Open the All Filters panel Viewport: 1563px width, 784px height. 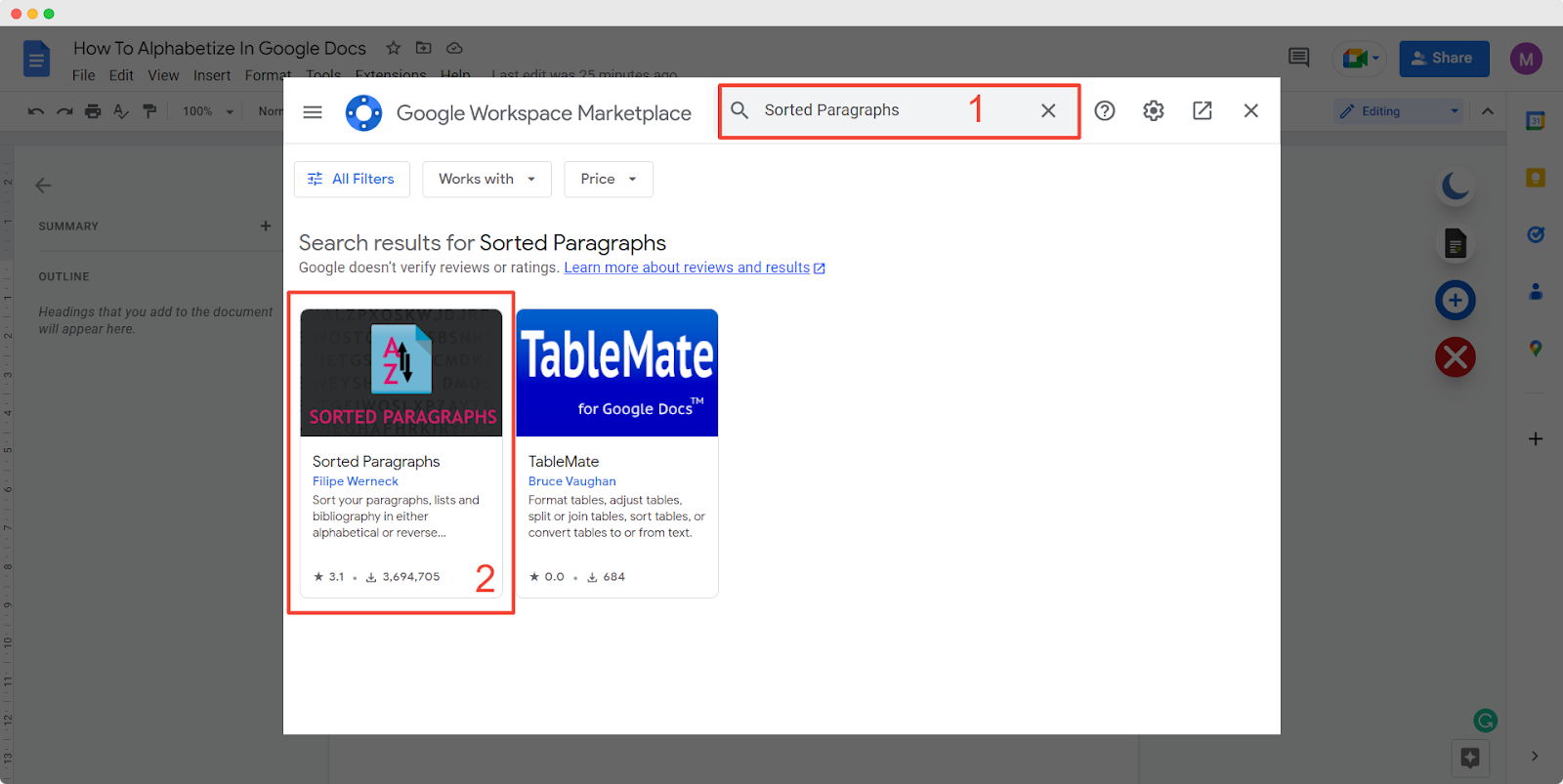click(x=352, y=179)
